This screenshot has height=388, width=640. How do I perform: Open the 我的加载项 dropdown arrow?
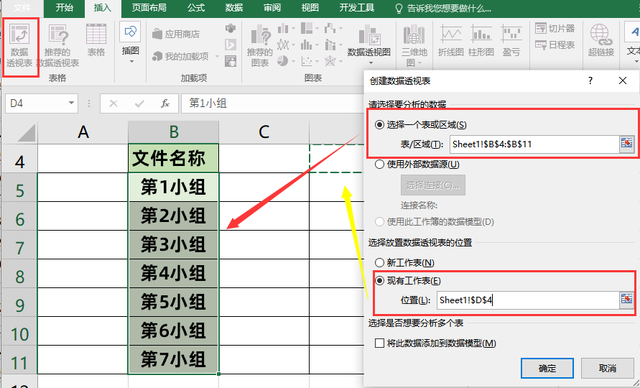pos(217,56)
